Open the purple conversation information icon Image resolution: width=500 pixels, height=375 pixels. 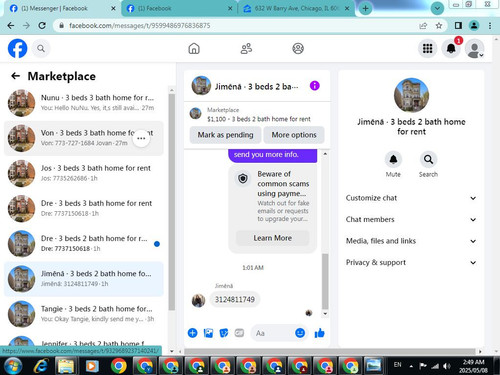[315, 86]
